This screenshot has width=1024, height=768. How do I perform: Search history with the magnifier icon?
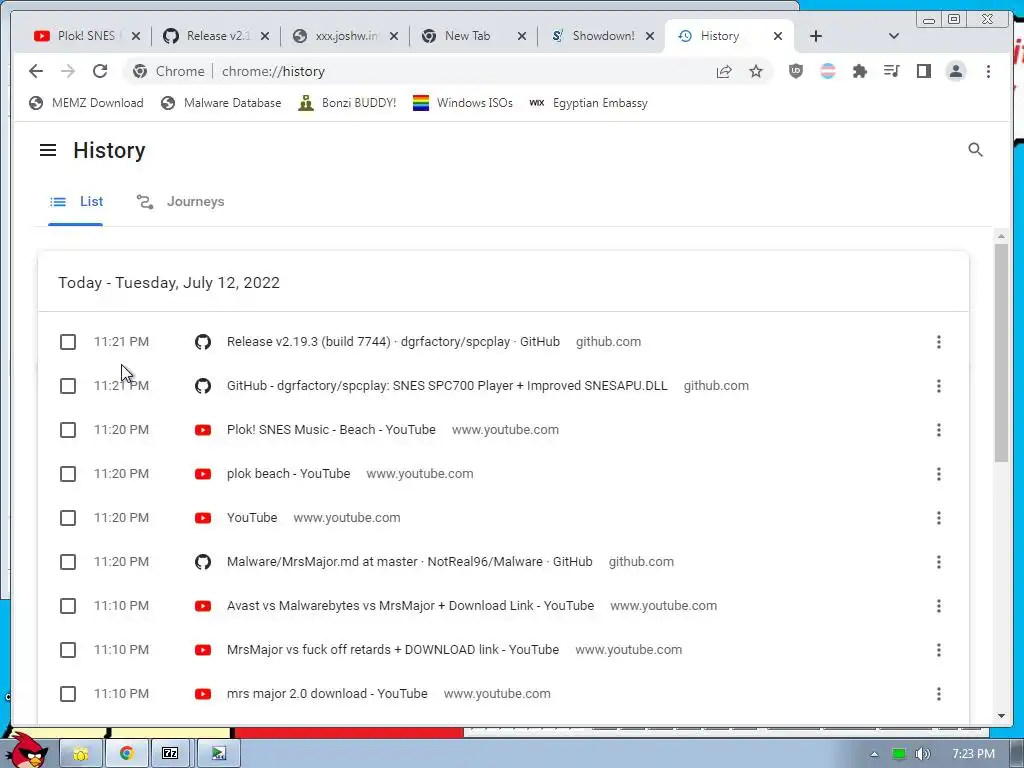975,150
